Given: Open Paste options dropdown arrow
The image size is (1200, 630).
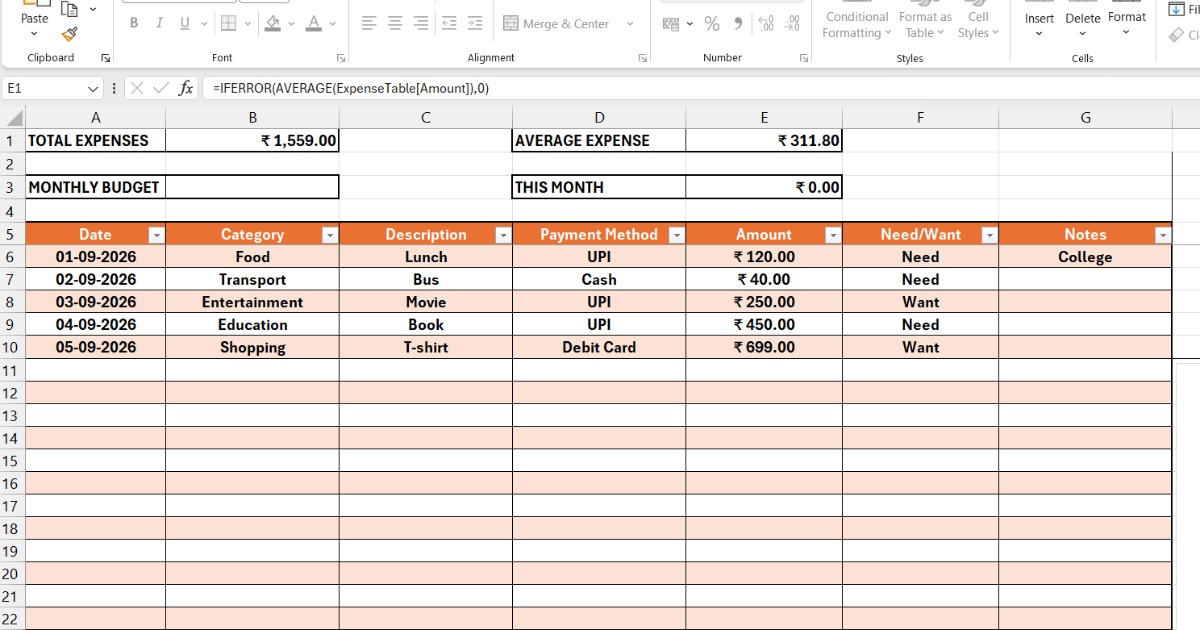Looking at the screenshot, I should [x=35, y=34].
